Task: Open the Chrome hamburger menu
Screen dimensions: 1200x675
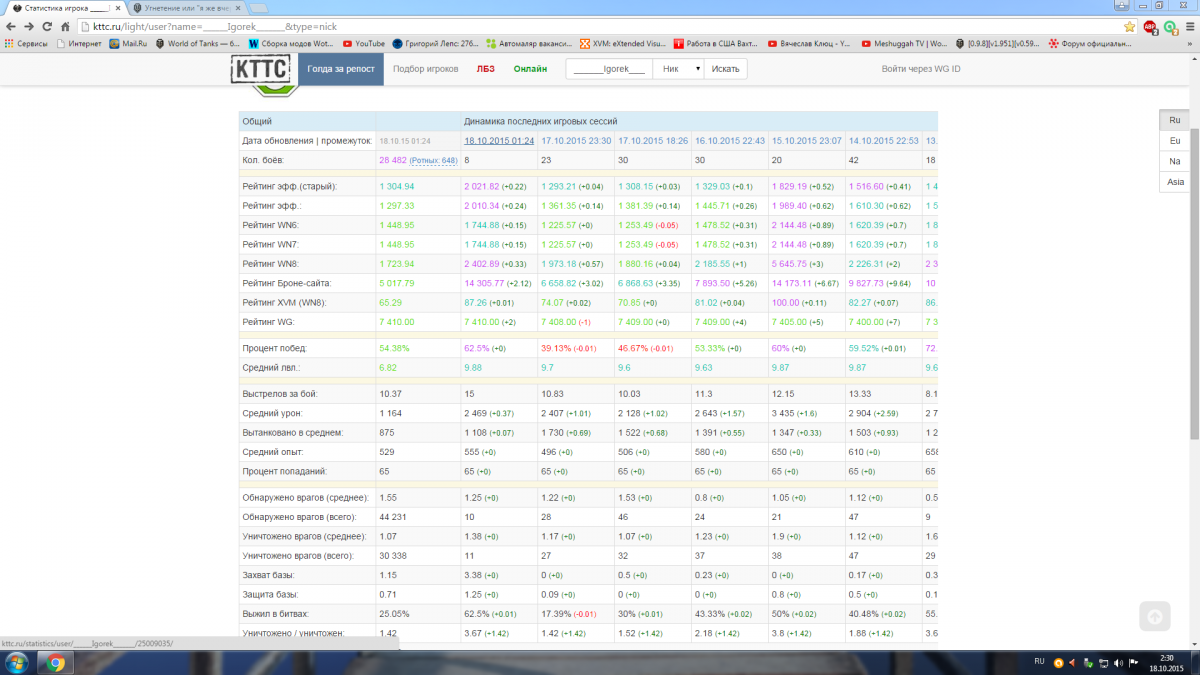Action: click(x=1189, y=27)
